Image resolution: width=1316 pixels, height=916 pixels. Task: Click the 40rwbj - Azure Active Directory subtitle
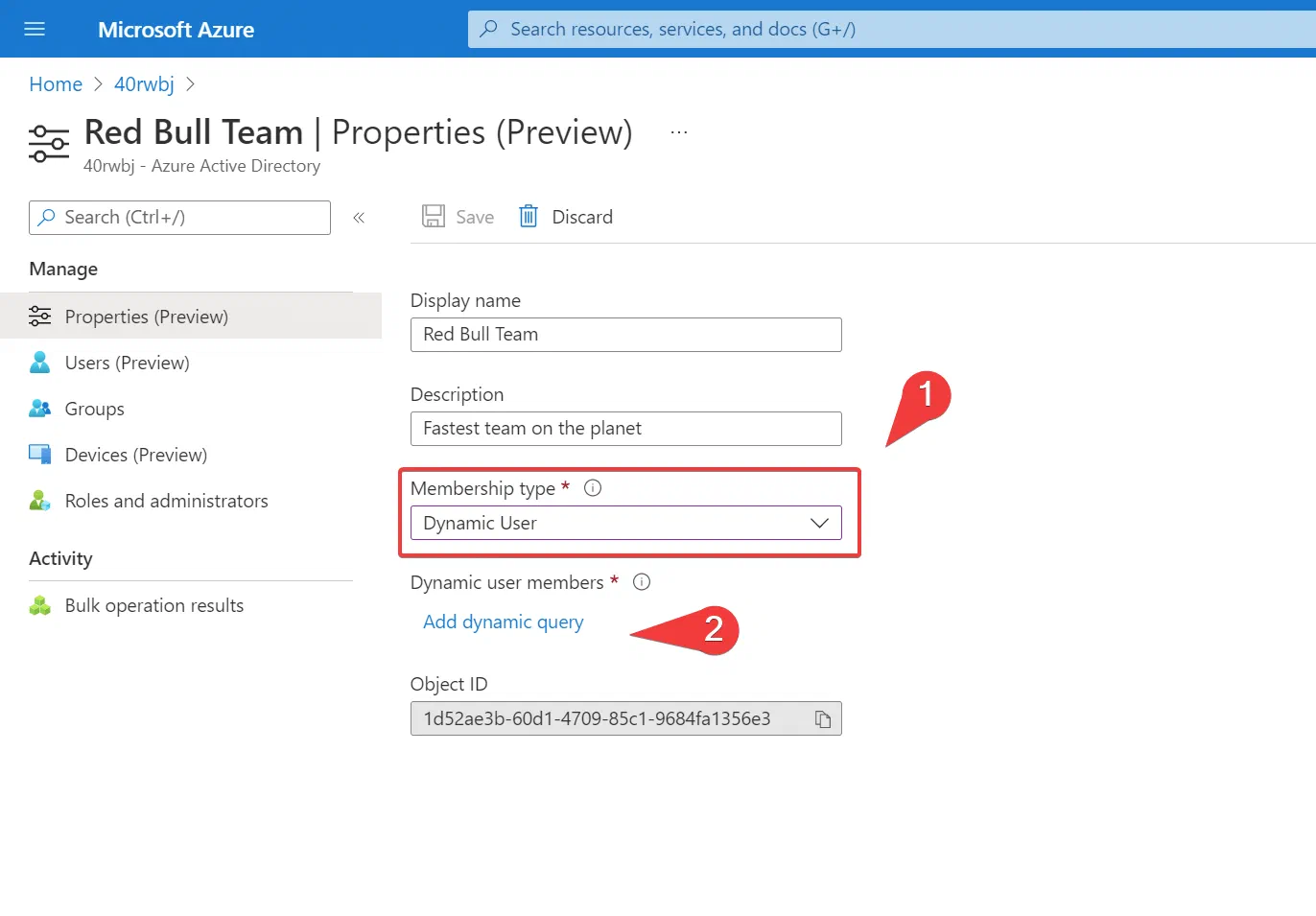201,166
